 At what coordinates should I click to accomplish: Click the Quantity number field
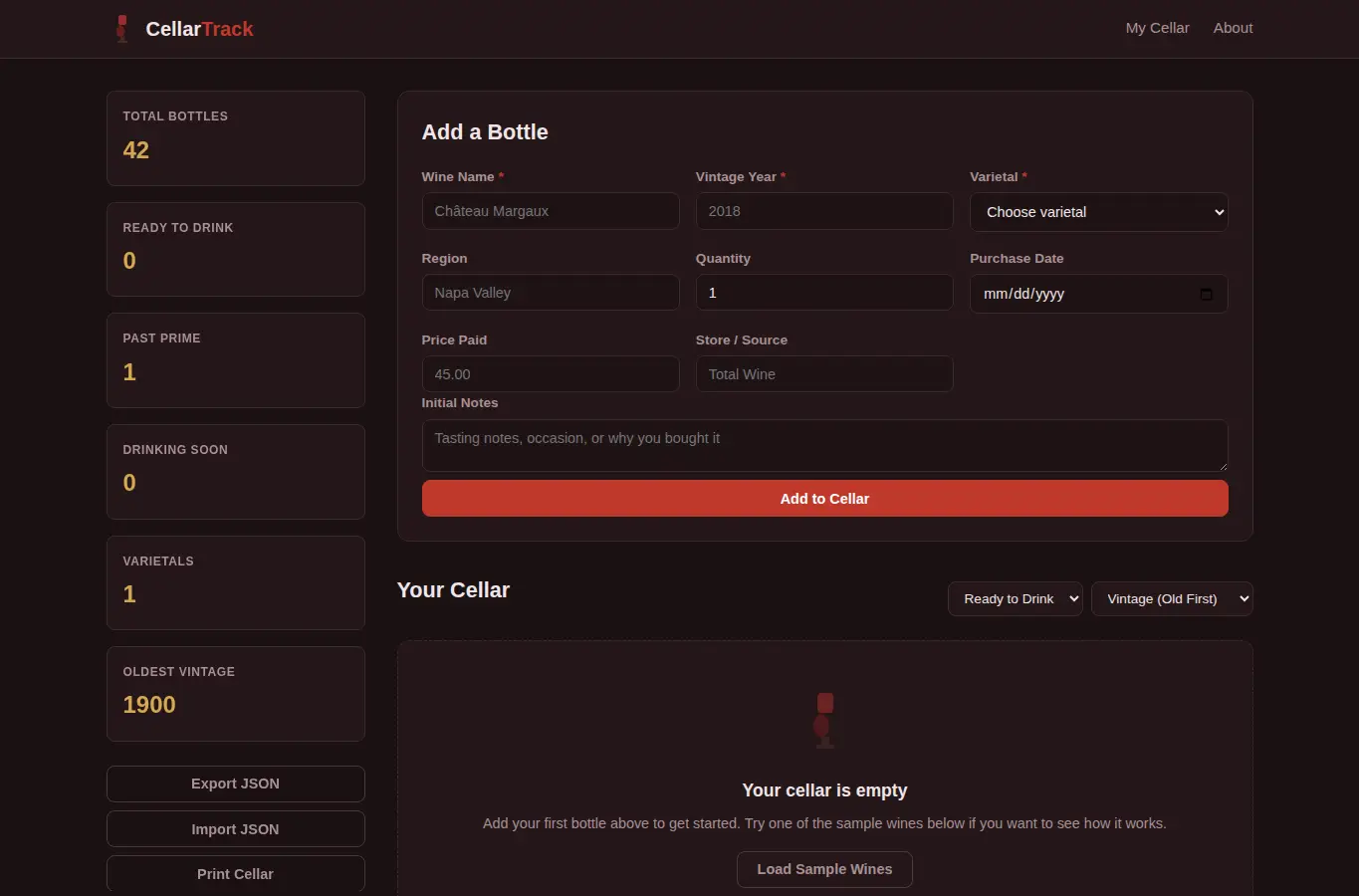tap(824, 293)
